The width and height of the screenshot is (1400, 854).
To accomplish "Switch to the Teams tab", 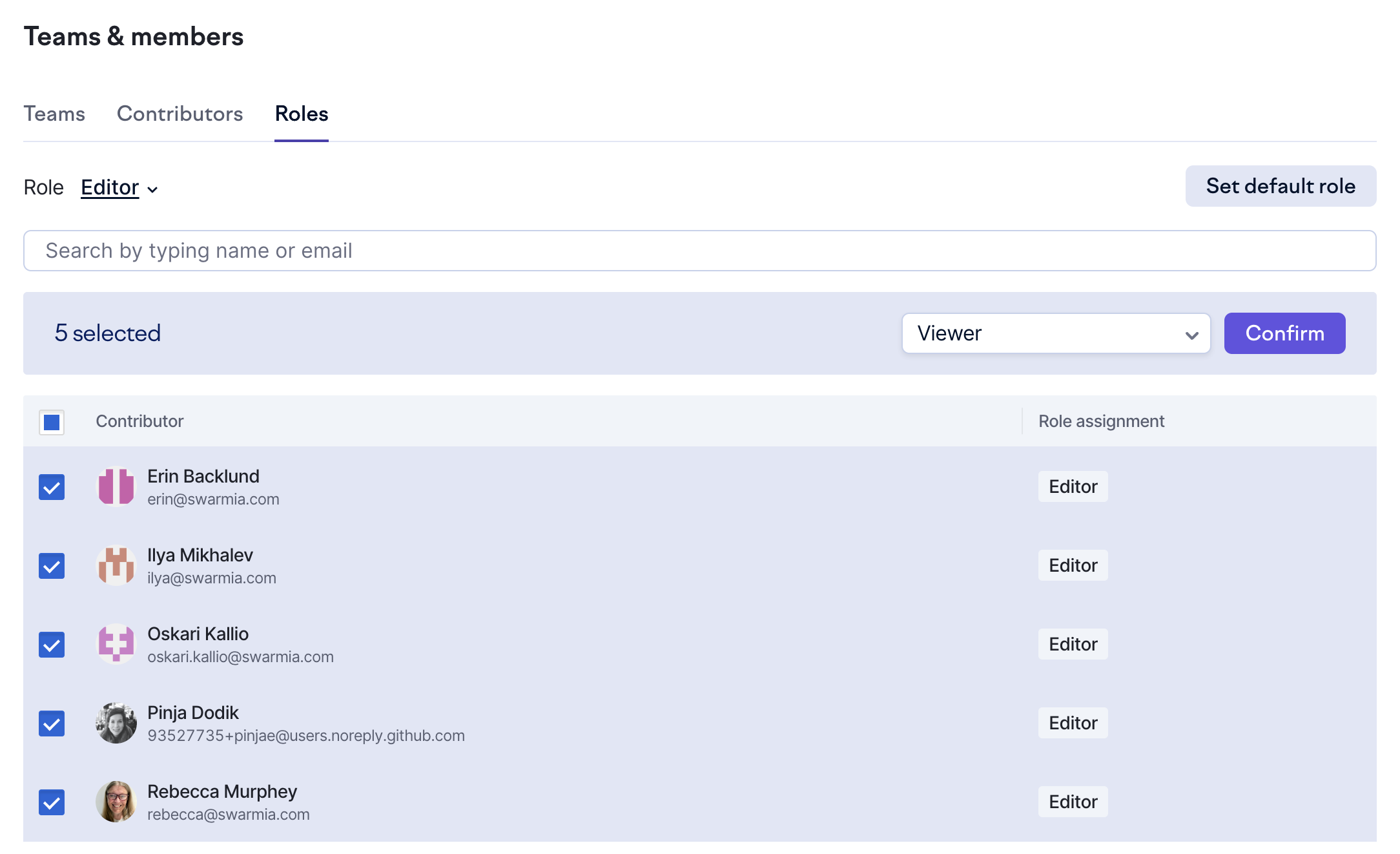I will [x=54, y=114].
